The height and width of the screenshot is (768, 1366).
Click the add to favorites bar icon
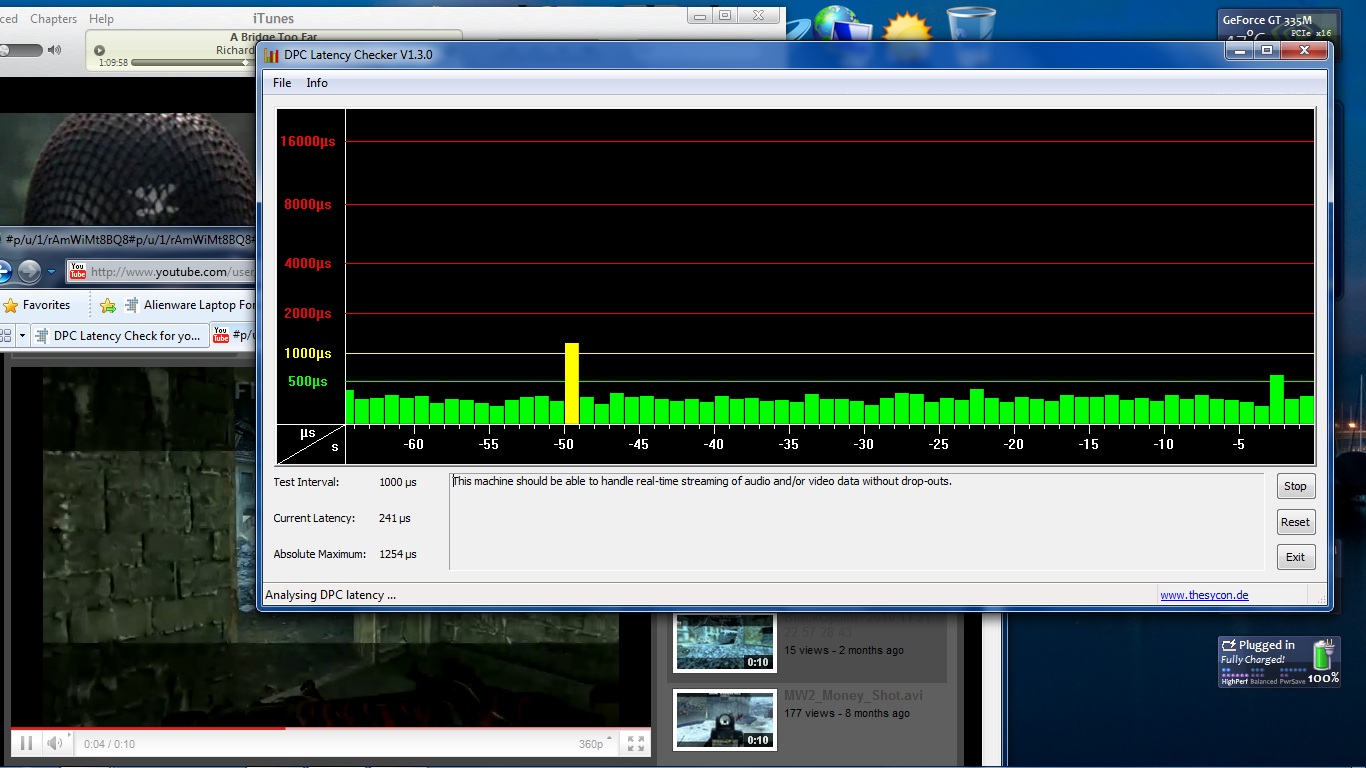click(108, 305)
